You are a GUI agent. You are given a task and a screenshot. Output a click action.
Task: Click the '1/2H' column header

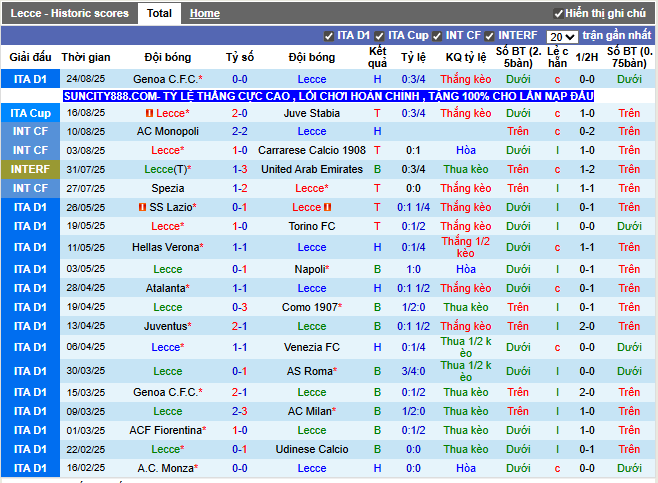coord(586,57)
